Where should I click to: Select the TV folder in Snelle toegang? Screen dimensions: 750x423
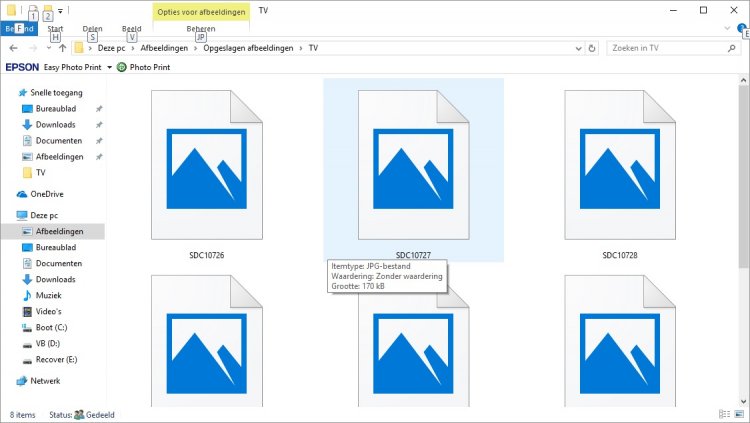pyautogui.click(x=40, y=172)
